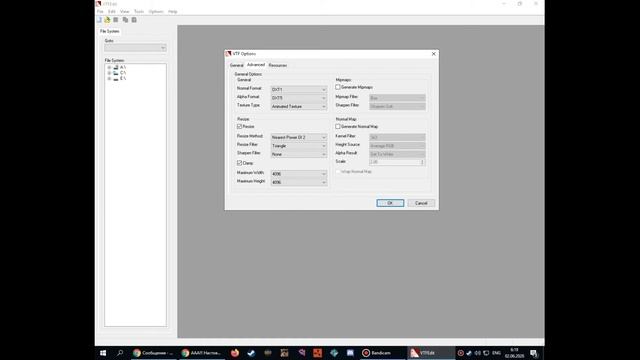The height and width of the screenshot is (360, 640).
Task: Click the New file toolbar icon
Action: tap(99, 20)
